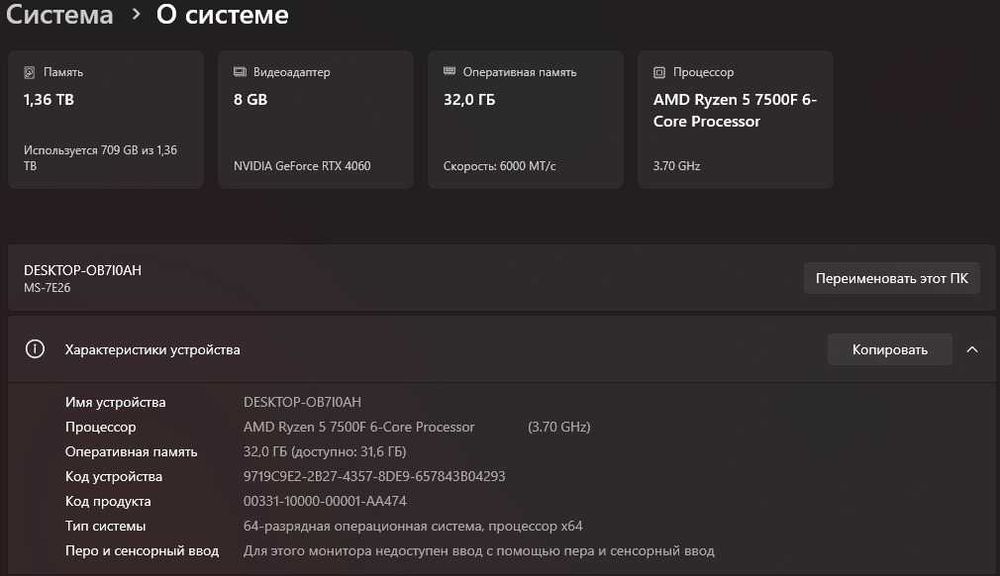Click the product code 00331-10000-00001-AA474
1000x576 pixels.
point(325,502)
